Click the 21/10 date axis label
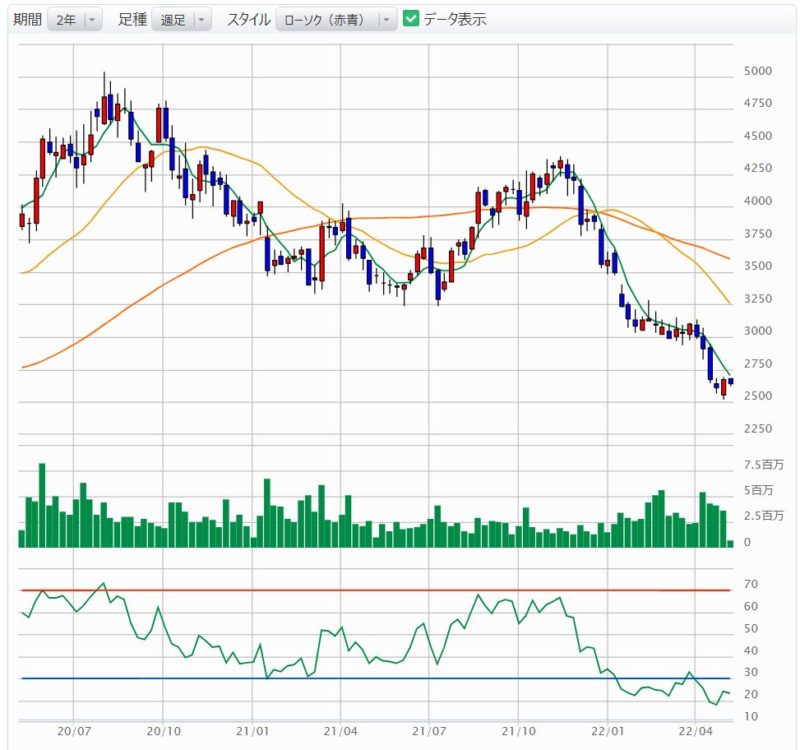 518,731
